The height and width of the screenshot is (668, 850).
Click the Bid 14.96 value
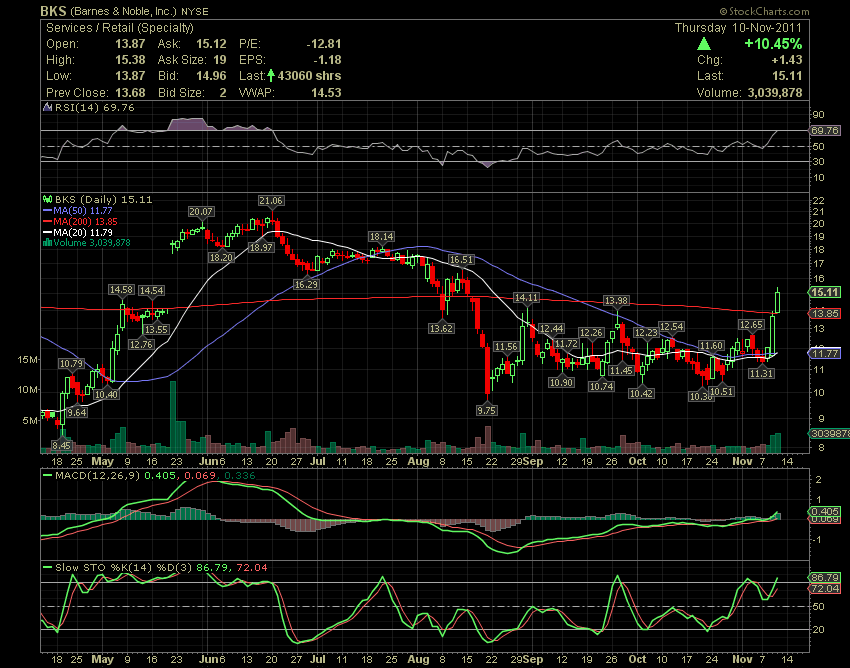[211, 76]
